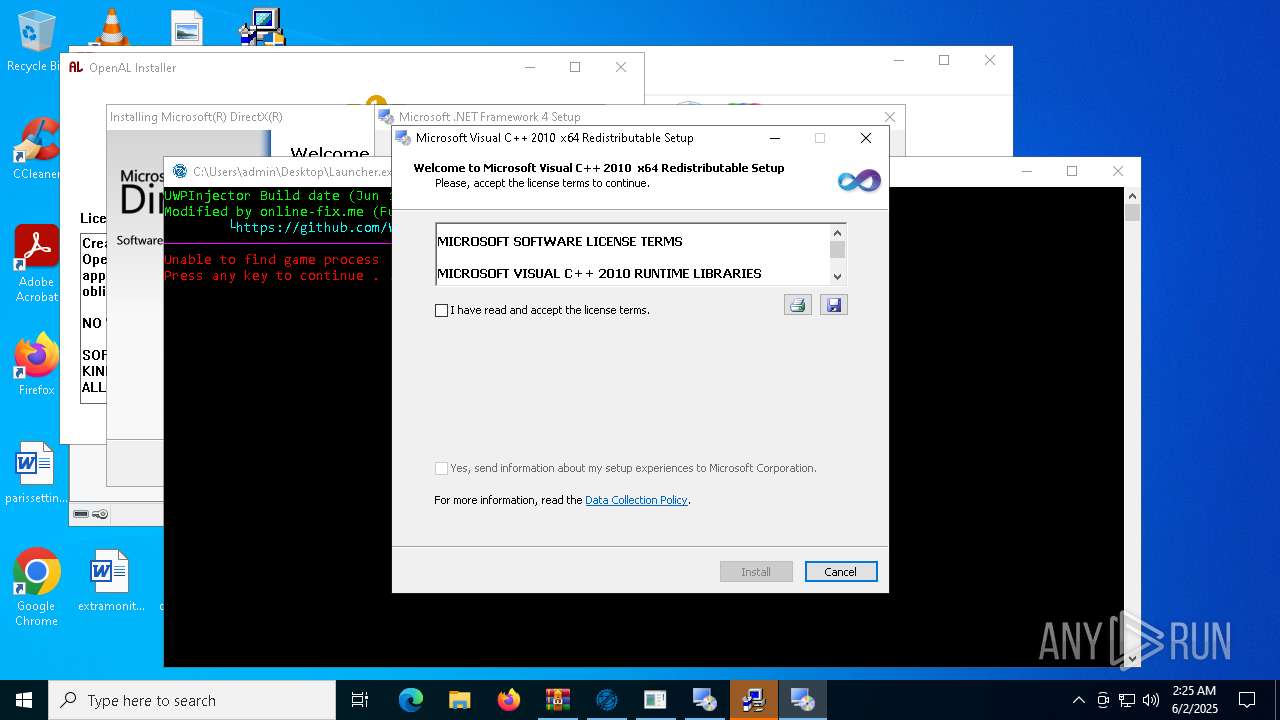
Task: Tick send setup experiences checkbox
Action: coord(441,468)
